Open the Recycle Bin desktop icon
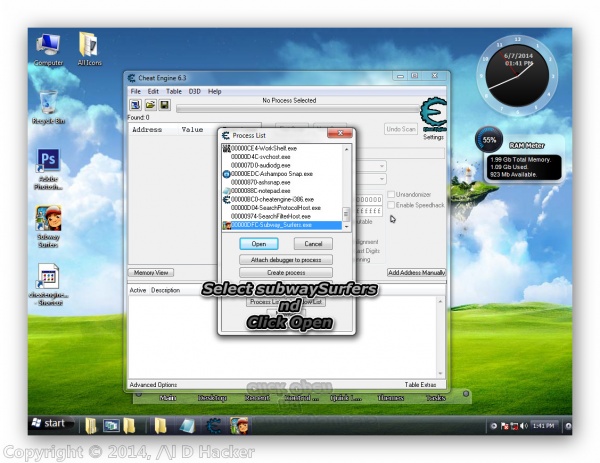The width and height of the screenshot is (600, 463). click(x=47, y=103)
